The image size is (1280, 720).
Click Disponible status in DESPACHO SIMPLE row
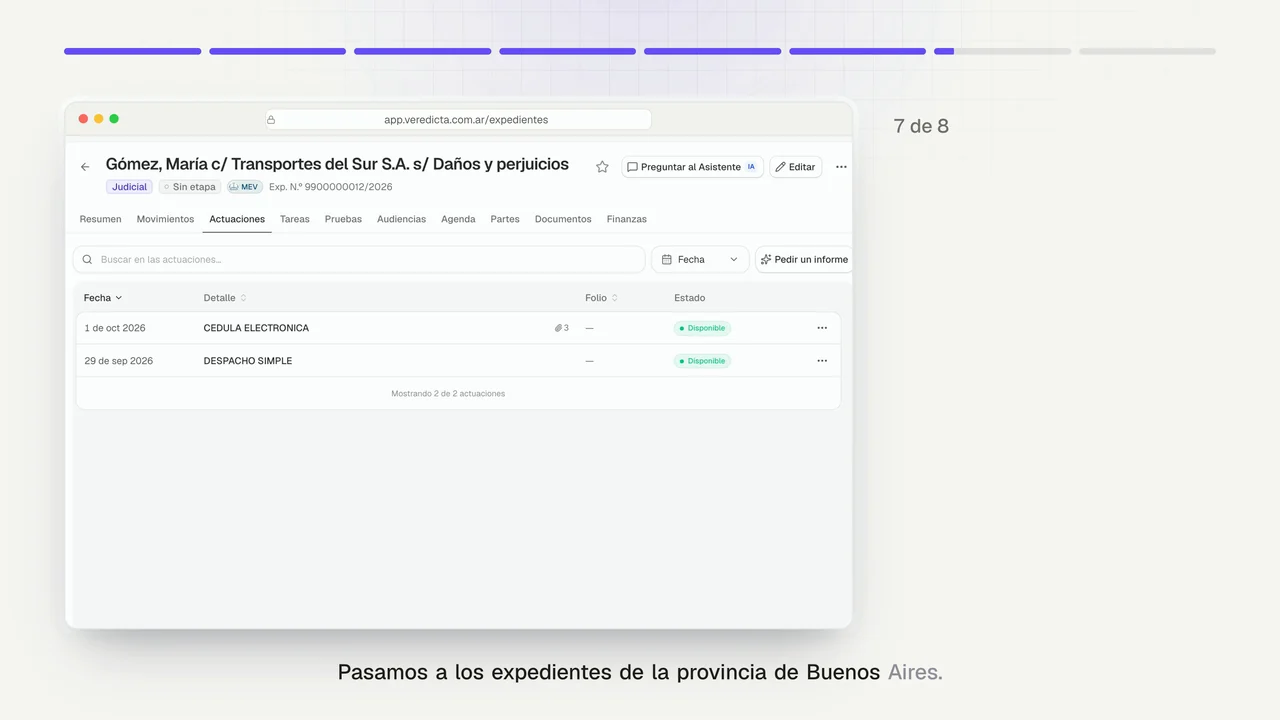tap(702, 361)
